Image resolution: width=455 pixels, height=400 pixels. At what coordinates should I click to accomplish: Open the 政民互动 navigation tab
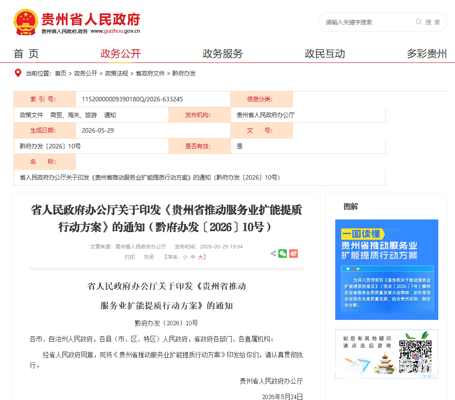click(x=325, y=53)
